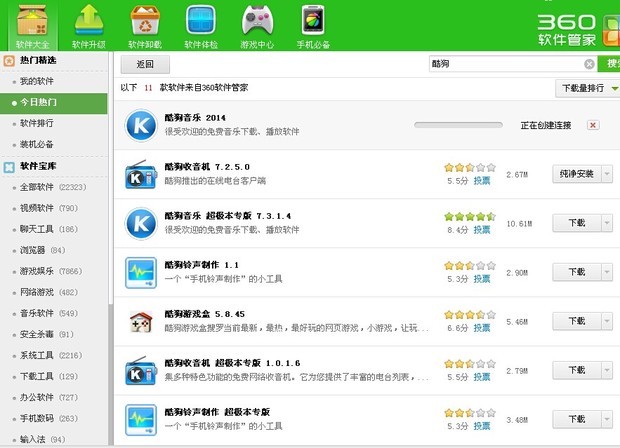The width and height of the screenshot is (620, 448).
Task: Click 投票 link for 酷狗游戏盒
Action: pyautogui.click(x=482, y=328)
